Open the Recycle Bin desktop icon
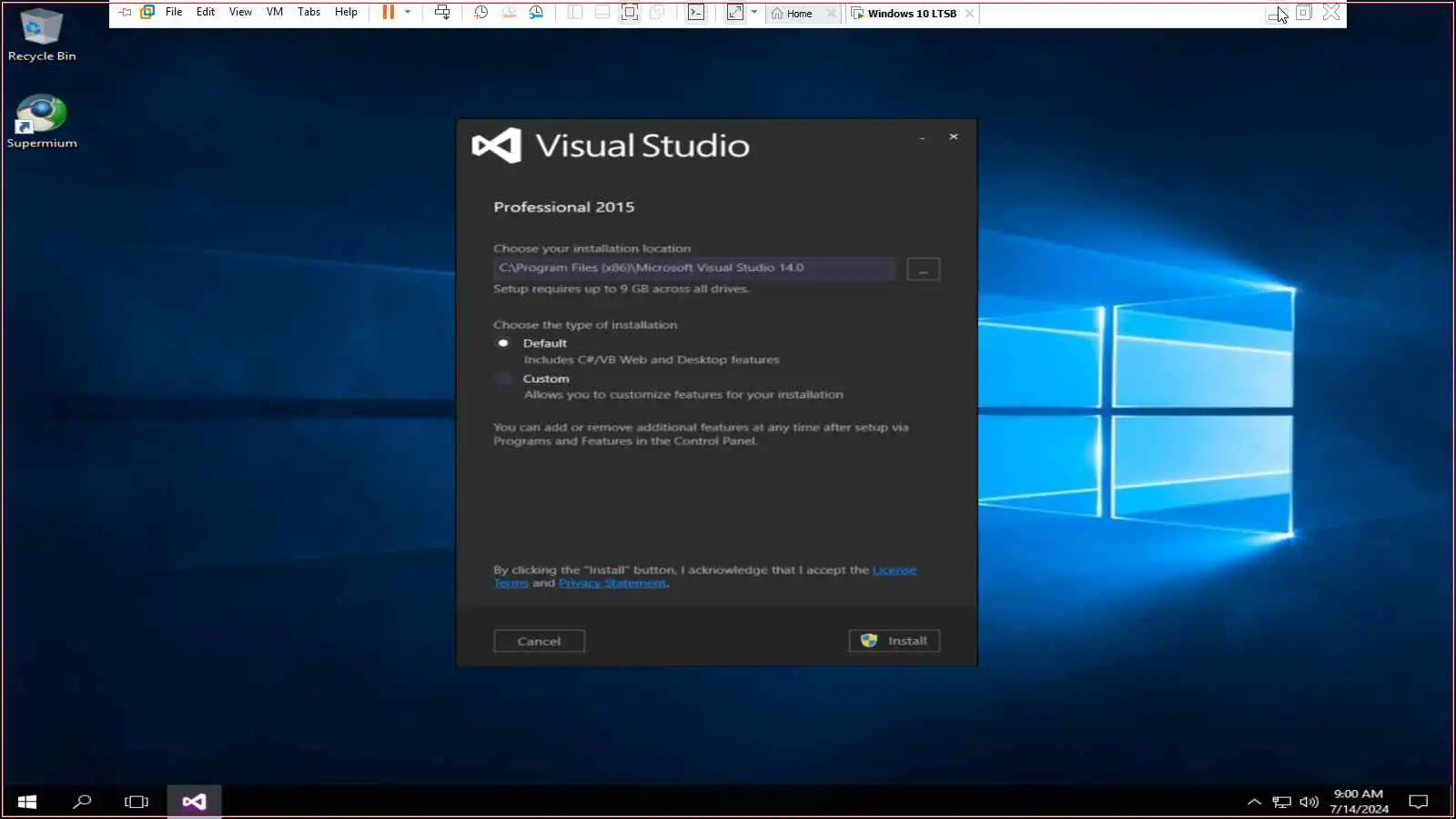1456x819 pixels. (x=42, y=35)
